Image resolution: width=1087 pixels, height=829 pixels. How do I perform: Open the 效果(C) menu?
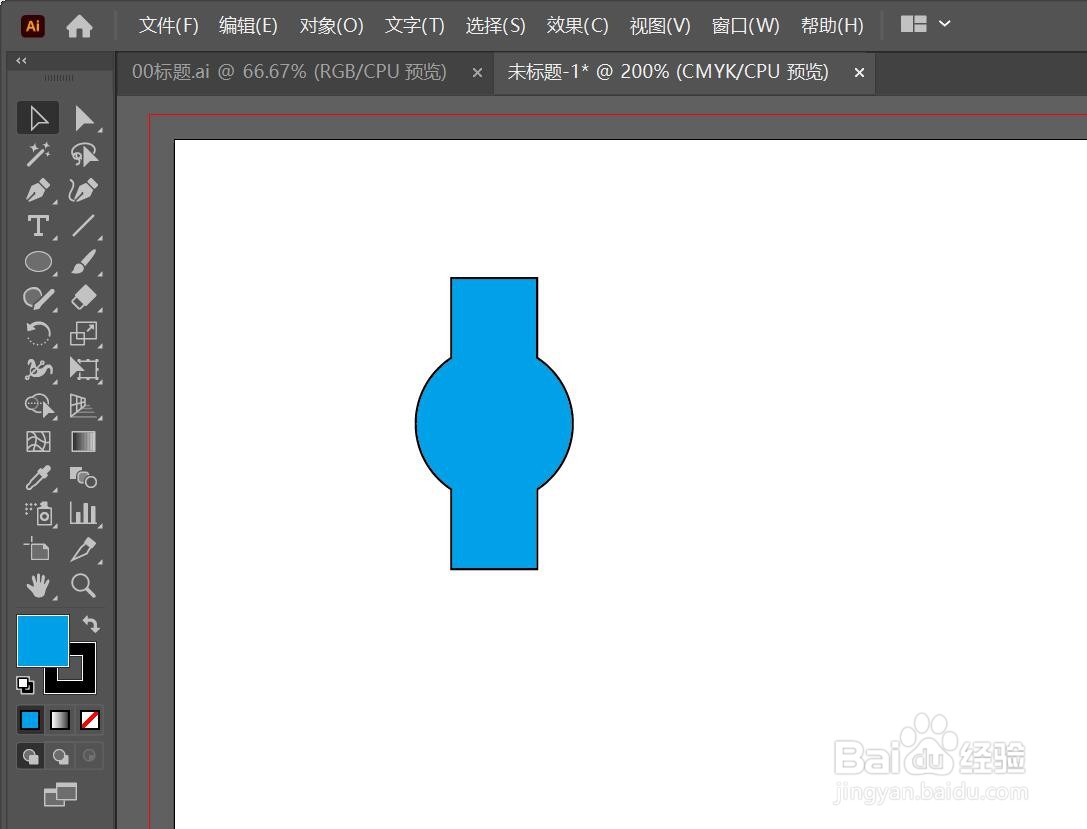(x=577, y=26)
